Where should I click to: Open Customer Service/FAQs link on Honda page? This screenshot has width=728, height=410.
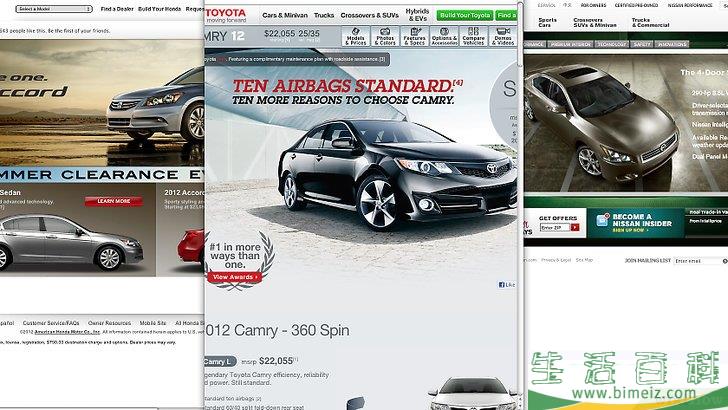pyautogui.click(x=51, y=323)
